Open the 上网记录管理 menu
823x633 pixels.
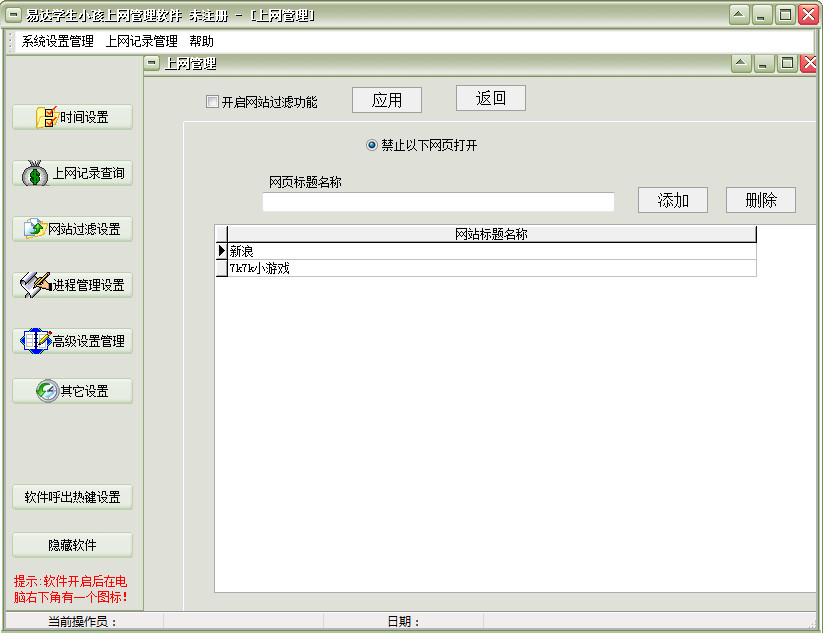tap(142, 41)
